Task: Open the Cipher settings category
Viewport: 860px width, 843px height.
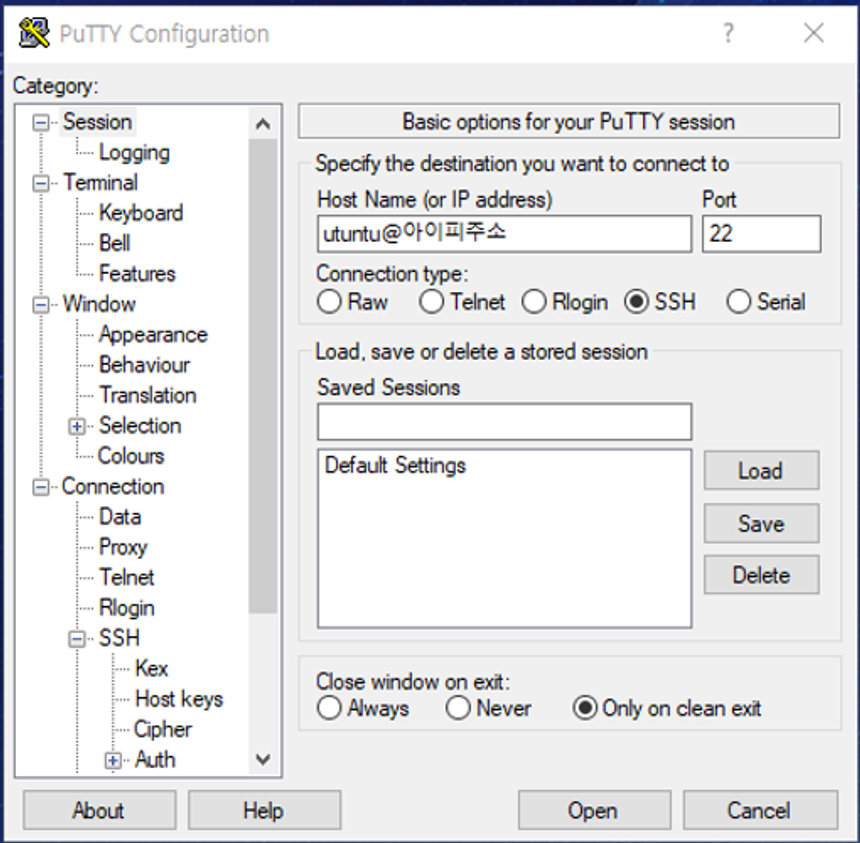Action: click(x=163, y=729)
